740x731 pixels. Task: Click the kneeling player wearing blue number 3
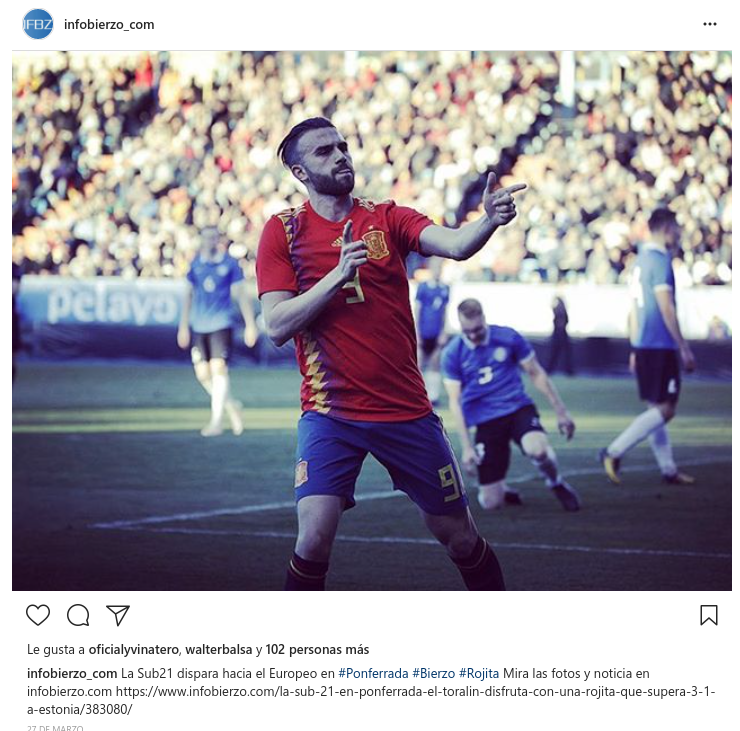click(507, 403)
